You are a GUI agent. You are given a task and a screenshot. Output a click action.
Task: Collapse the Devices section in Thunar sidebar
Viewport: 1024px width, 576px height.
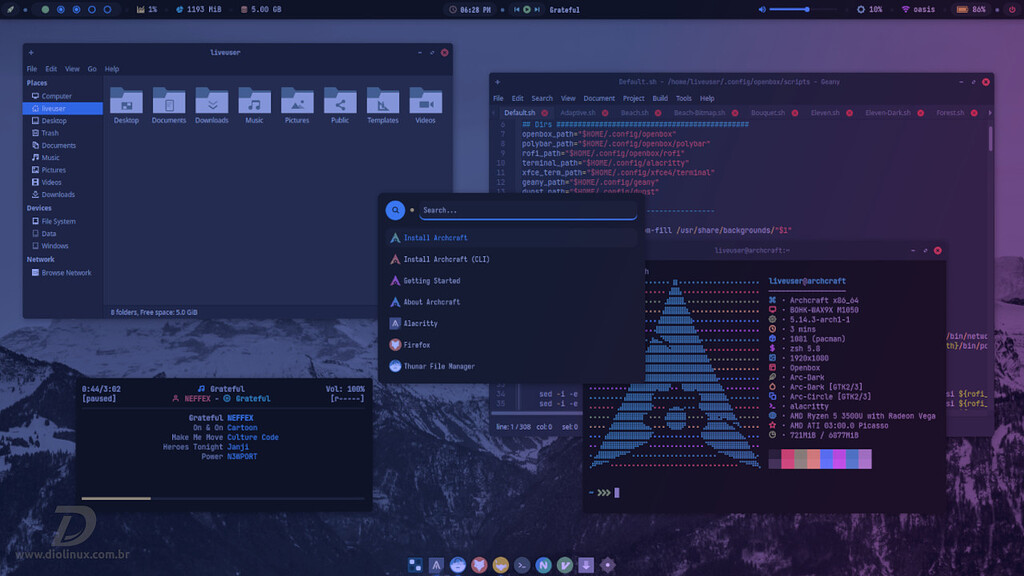point(40,207)
